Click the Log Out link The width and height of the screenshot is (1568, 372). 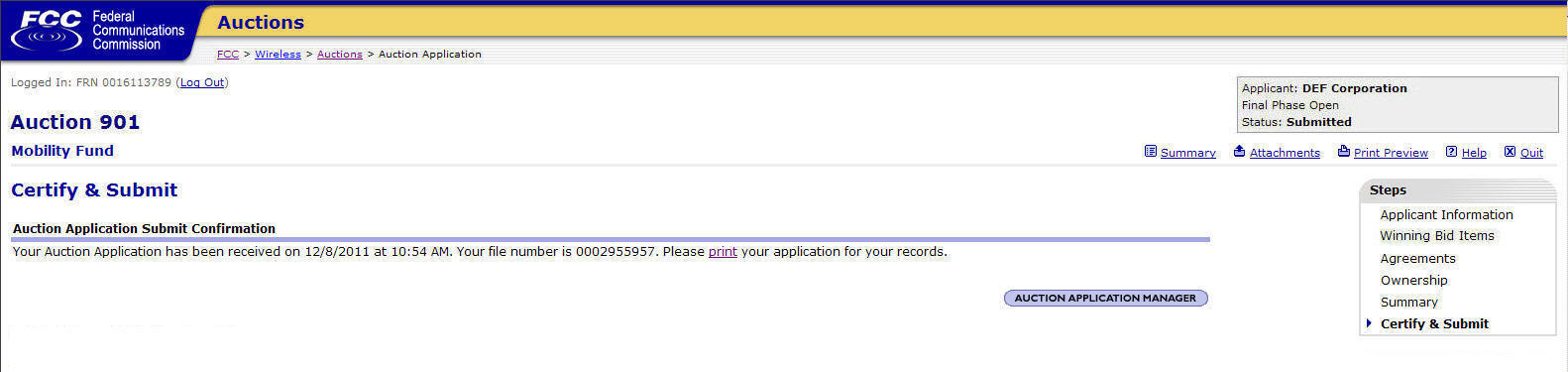pyautogui.click(x=202, y=82)
